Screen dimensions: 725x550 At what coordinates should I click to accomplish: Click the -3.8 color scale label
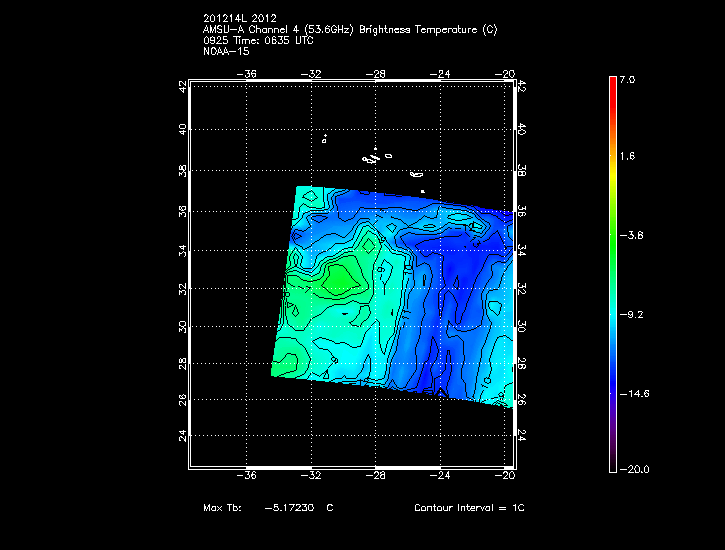coord(633,235)
